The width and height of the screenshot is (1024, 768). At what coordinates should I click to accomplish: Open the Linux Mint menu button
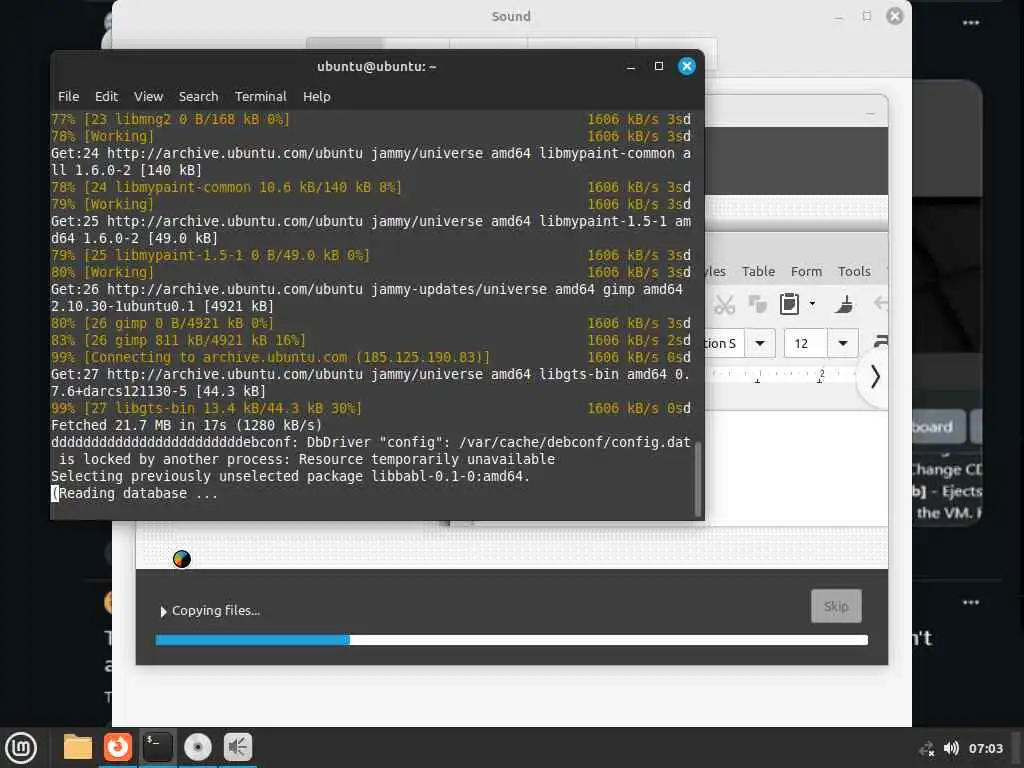tap(21, 747)
